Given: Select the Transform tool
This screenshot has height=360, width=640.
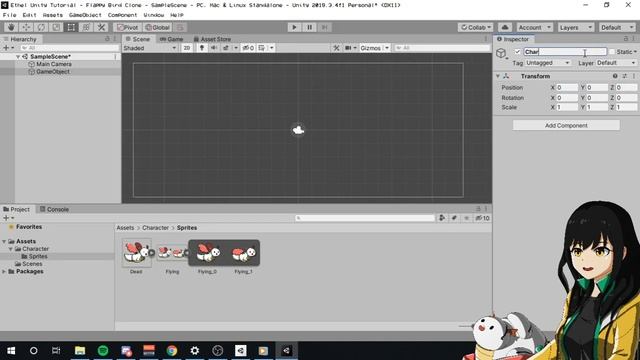Looking at the screenshot, I should [87, 27].
